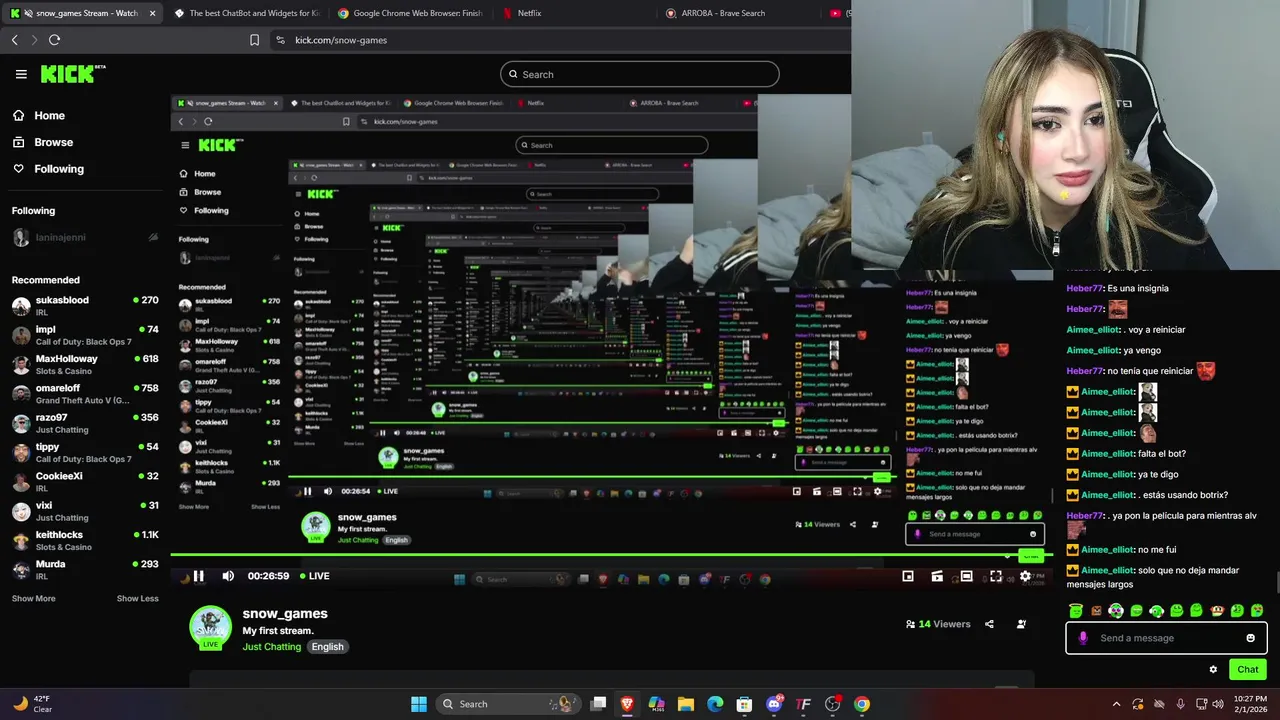
Task: Open chat settings gear beside Chat button
Action: click(x=1213, y=670)
